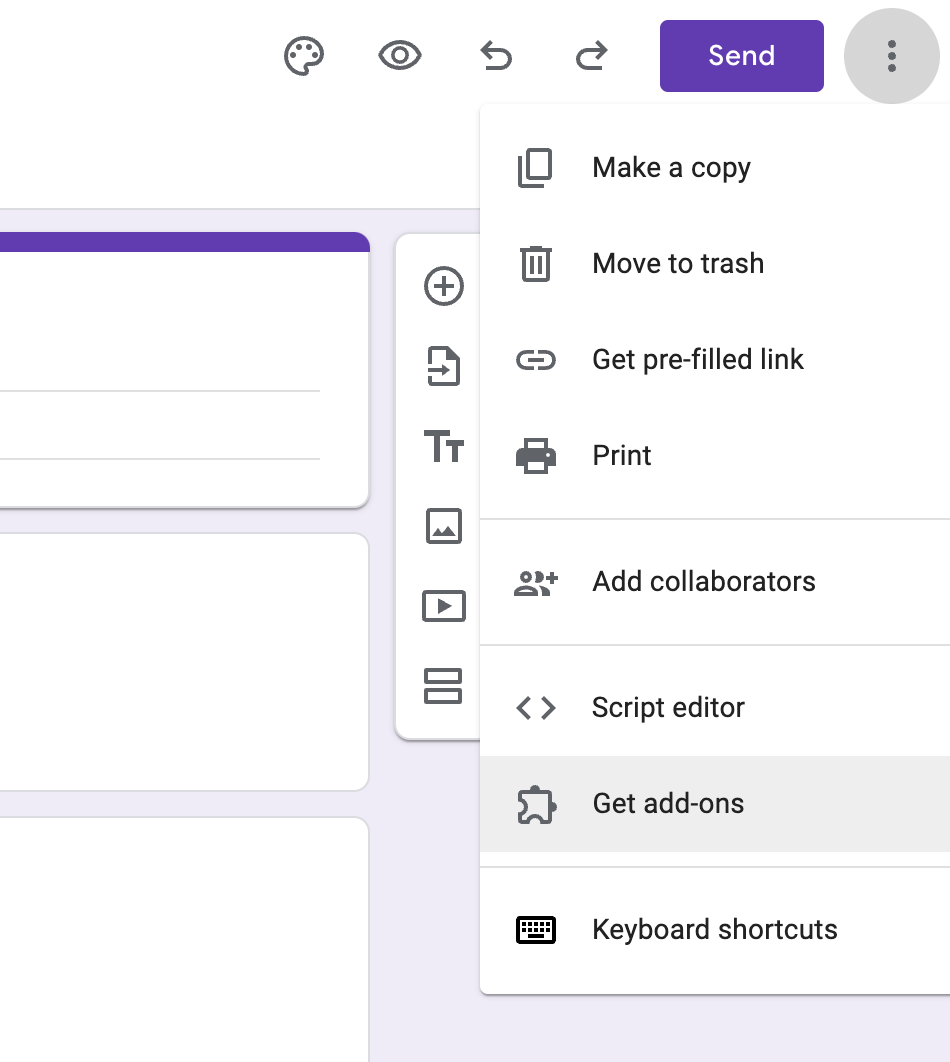The image size is (950, 1062).
Task: Click the preview eye icon
Action: pos(400,56)
